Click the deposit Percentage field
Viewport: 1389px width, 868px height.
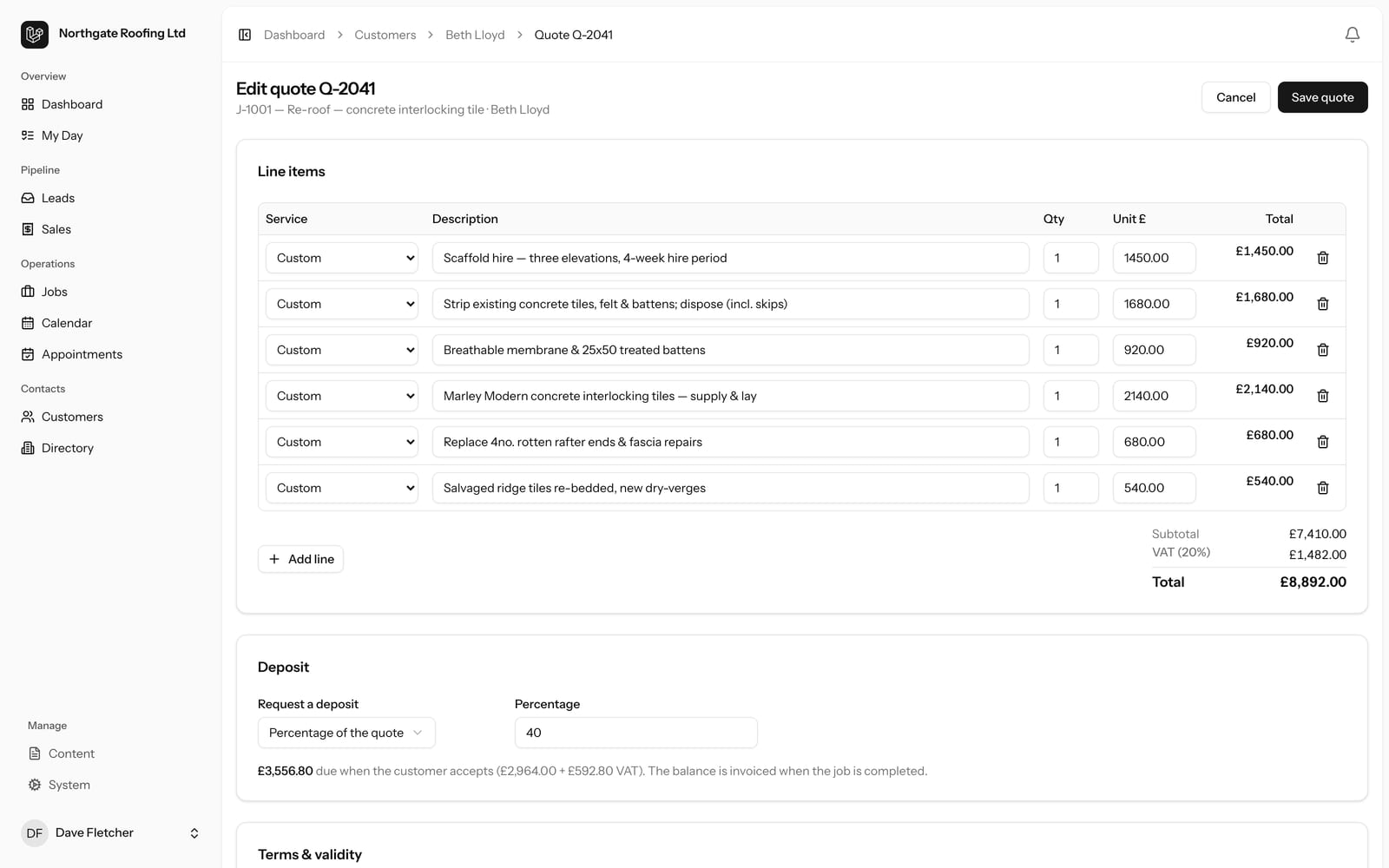pos(636,733)
